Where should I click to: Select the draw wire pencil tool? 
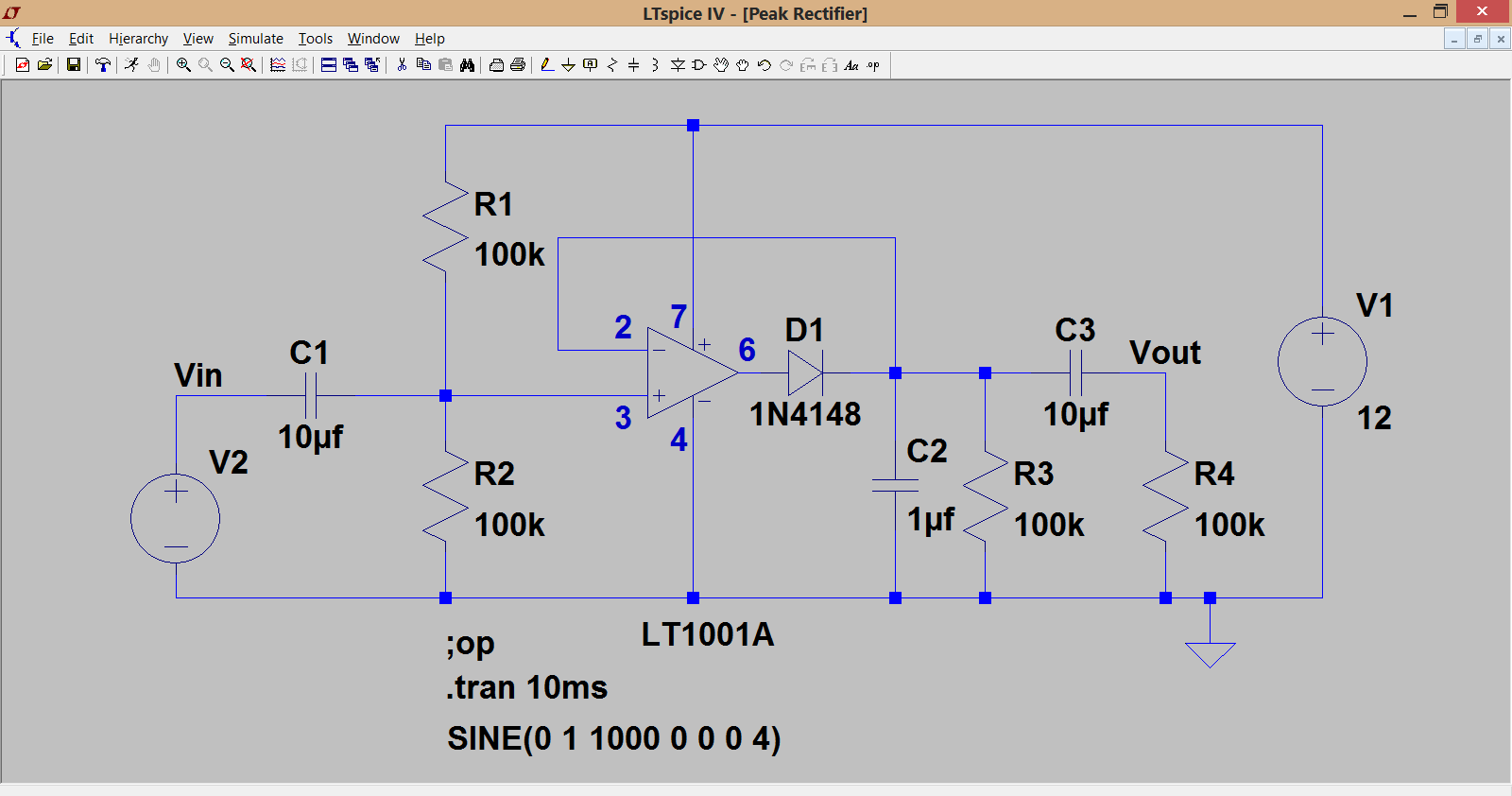click(x=547, y=65)
